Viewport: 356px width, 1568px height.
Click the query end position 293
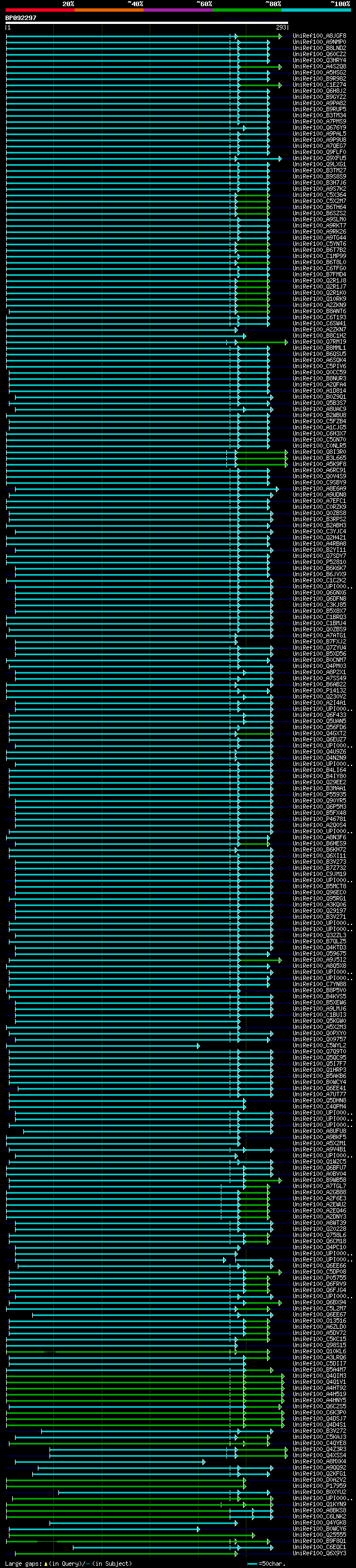tap(280, 27)
